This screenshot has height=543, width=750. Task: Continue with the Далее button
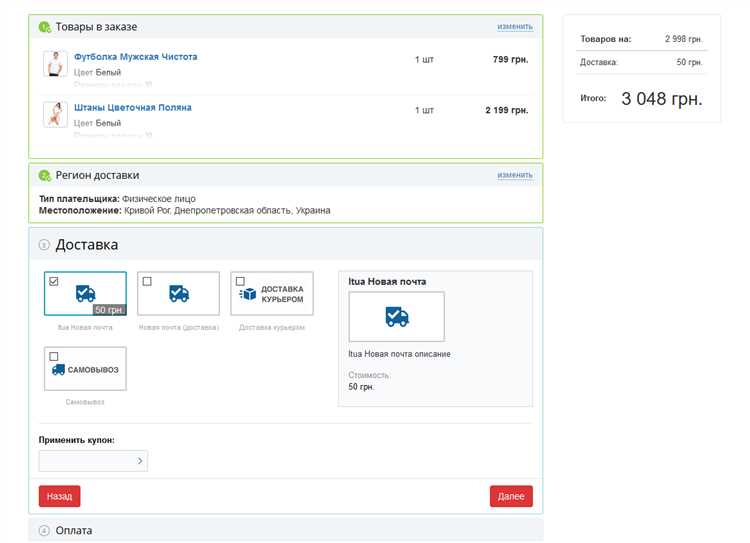511,496
